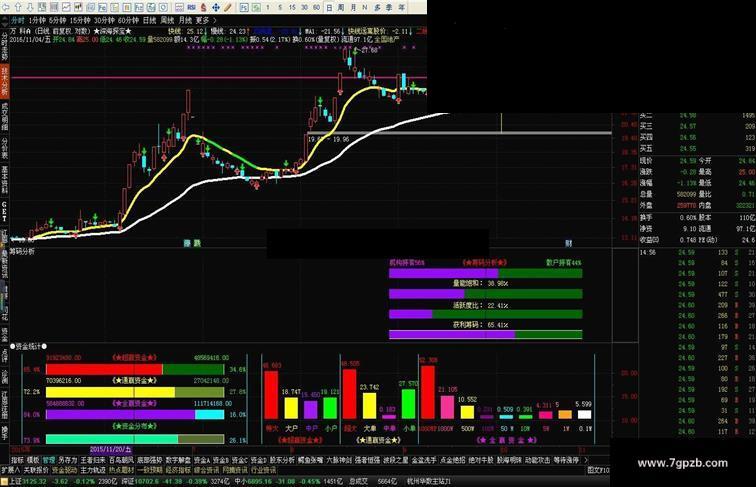Select quarterly period '季' in toolbar
Image resolution: width=756 pixels, height=487 pixels.
tap(389, 8)
